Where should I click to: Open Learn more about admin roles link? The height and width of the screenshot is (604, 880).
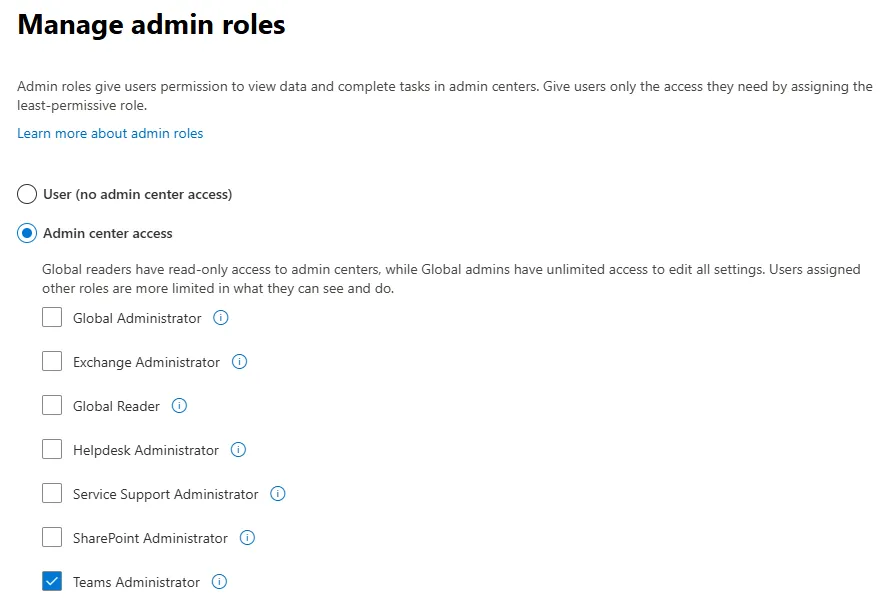(x=110, y=133)
